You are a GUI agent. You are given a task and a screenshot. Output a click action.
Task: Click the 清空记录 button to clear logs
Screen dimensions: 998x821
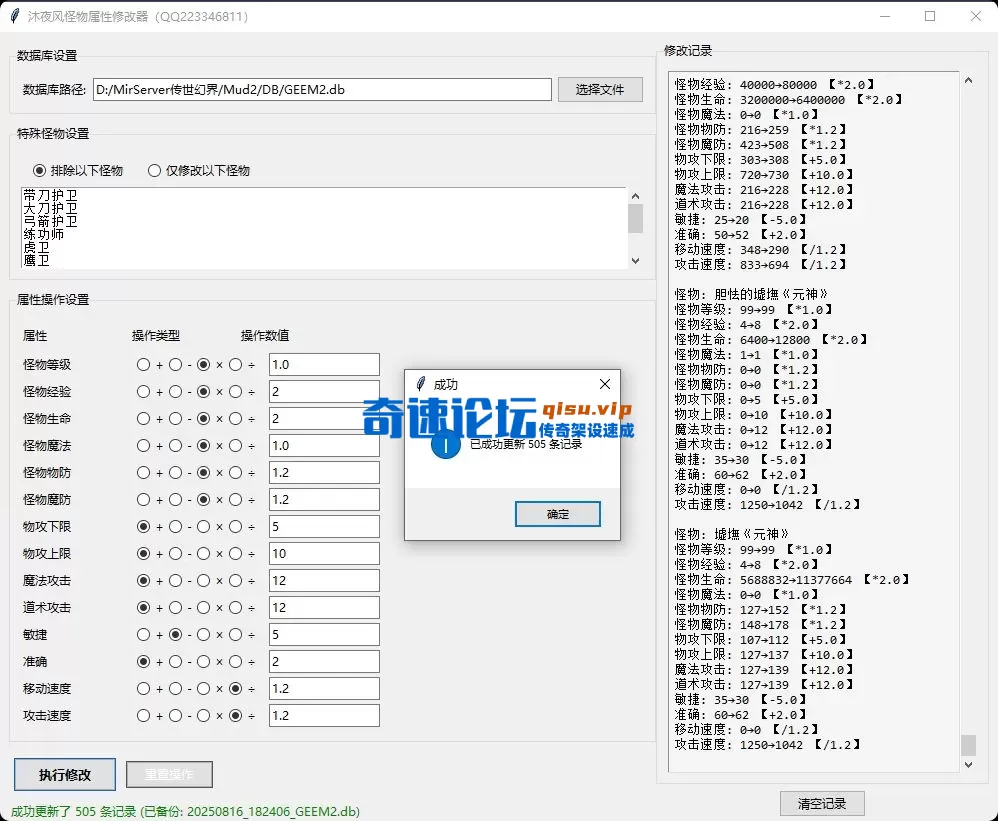point(822,803)
